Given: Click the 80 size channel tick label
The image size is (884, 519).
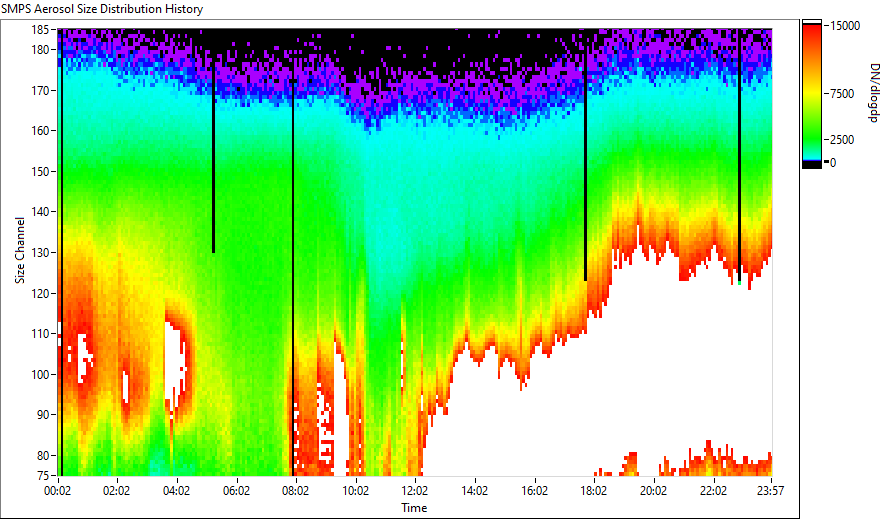Looking at the screenshot, I should click(x=43, y=455).
